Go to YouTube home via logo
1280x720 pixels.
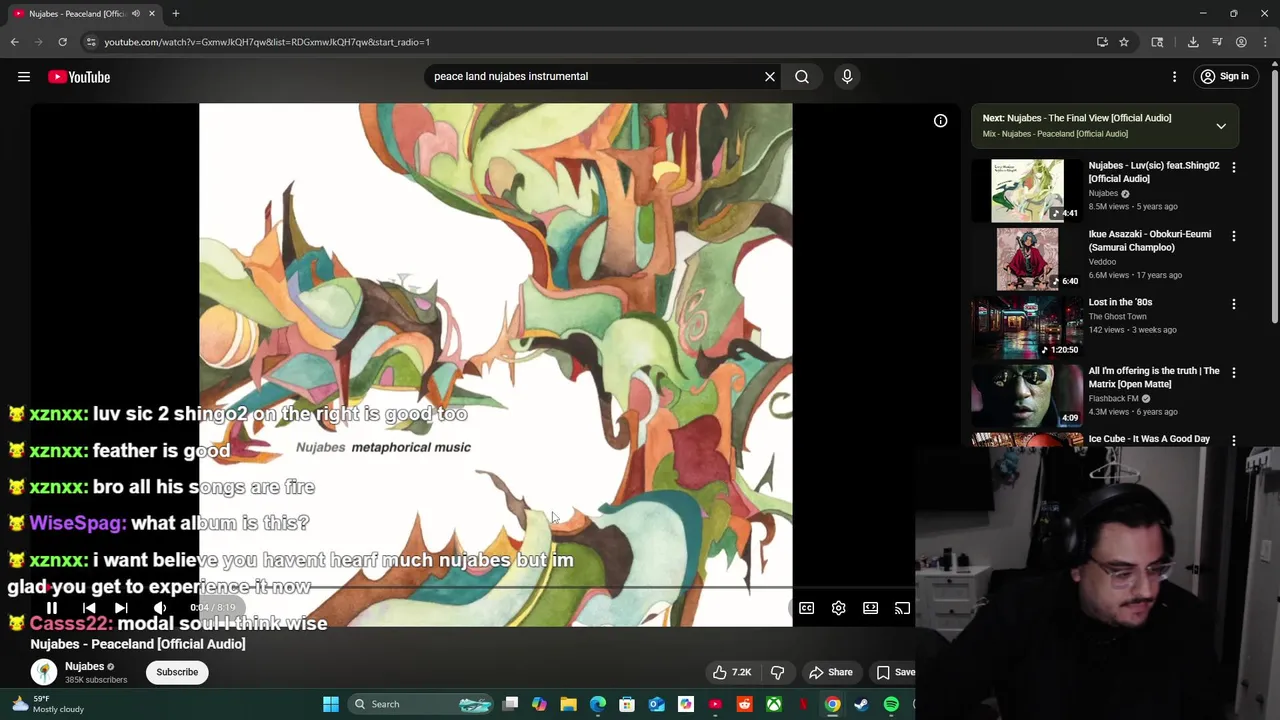pyautogui.click(x=79, y=77)
